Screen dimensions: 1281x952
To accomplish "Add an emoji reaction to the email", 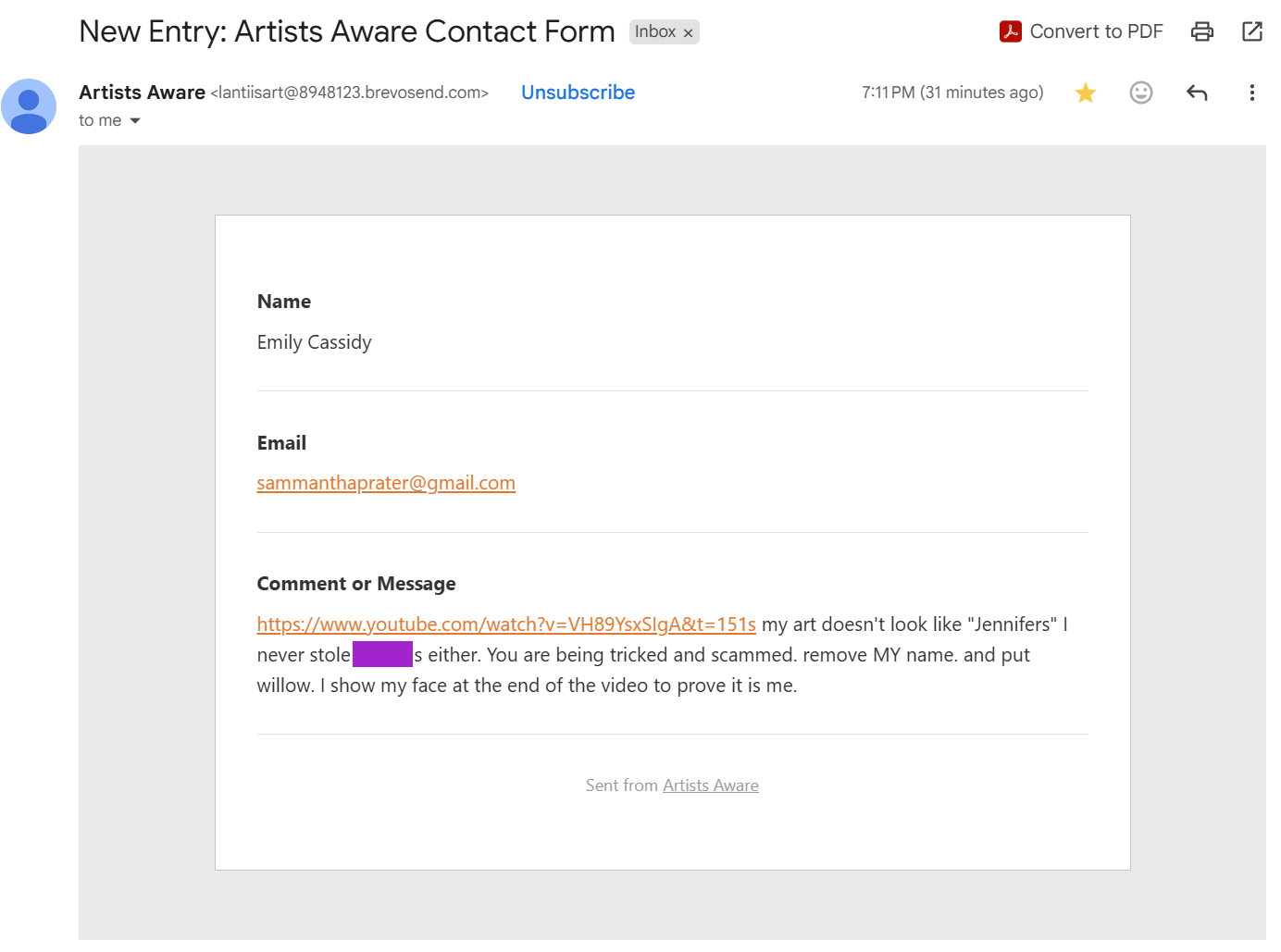I will 1141,93.
